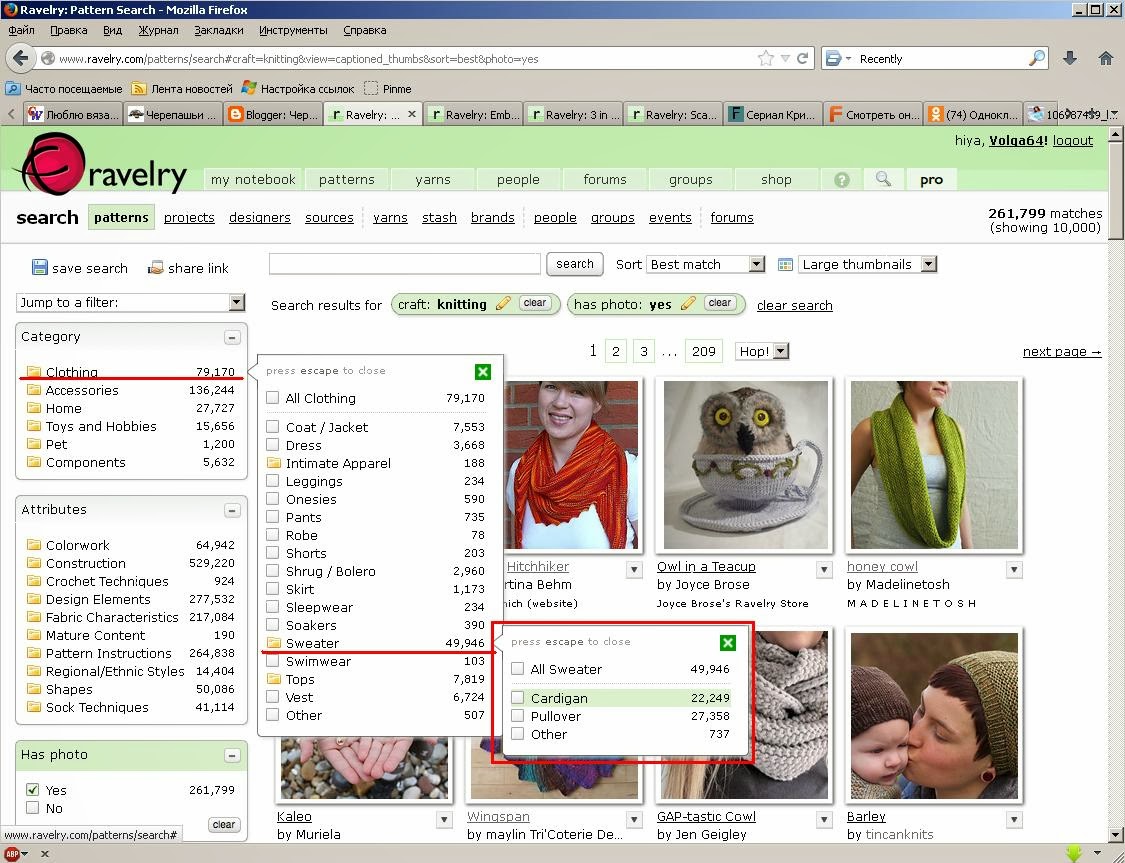The width and height of the screenshot is (1125, 863).
Task: Check the All Sweater checkbox
Action: click(517, 669)
